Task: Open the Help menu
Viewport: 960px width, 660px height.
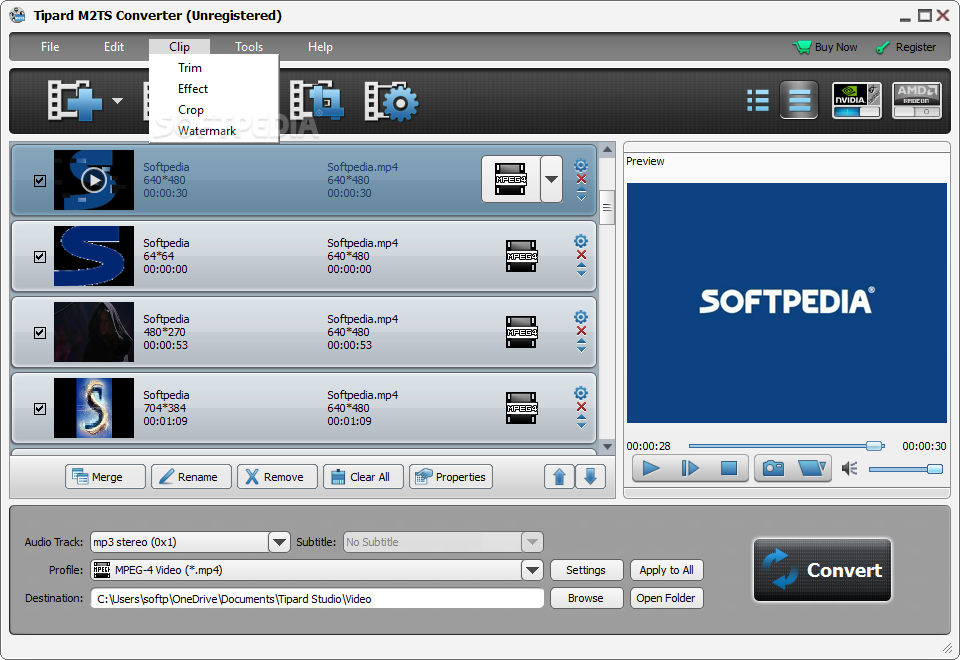Action: coord(320,47)
